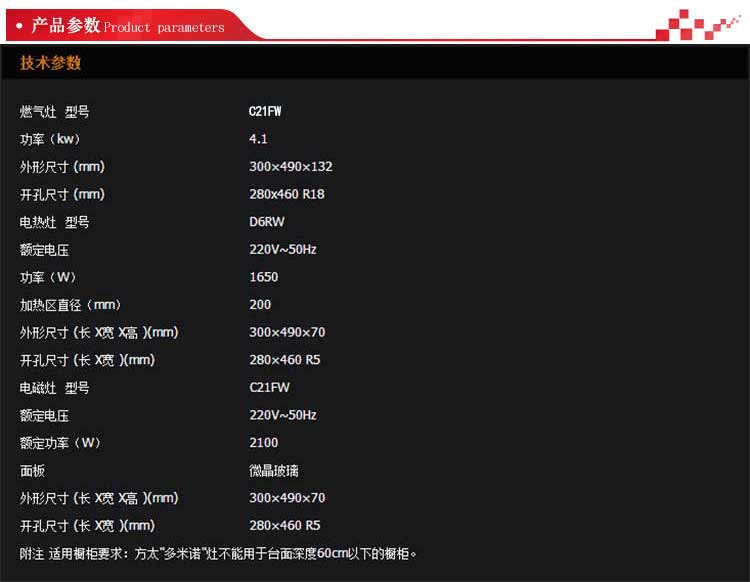Click the '面板' label
Screen dimensions: 750x582
[32, 471]
